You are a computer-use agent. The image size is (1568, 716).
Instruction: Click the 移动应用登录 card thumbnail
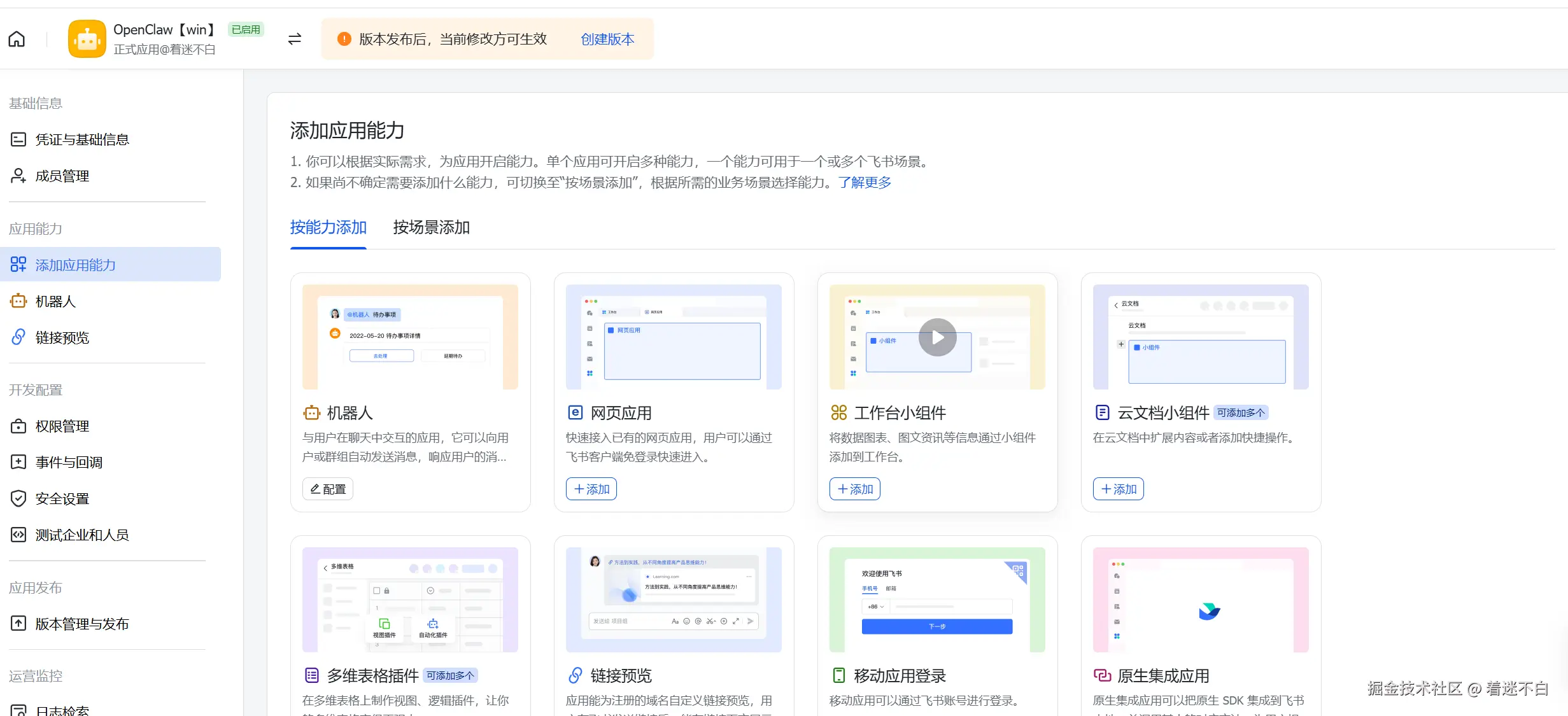(x=937, y=600)
